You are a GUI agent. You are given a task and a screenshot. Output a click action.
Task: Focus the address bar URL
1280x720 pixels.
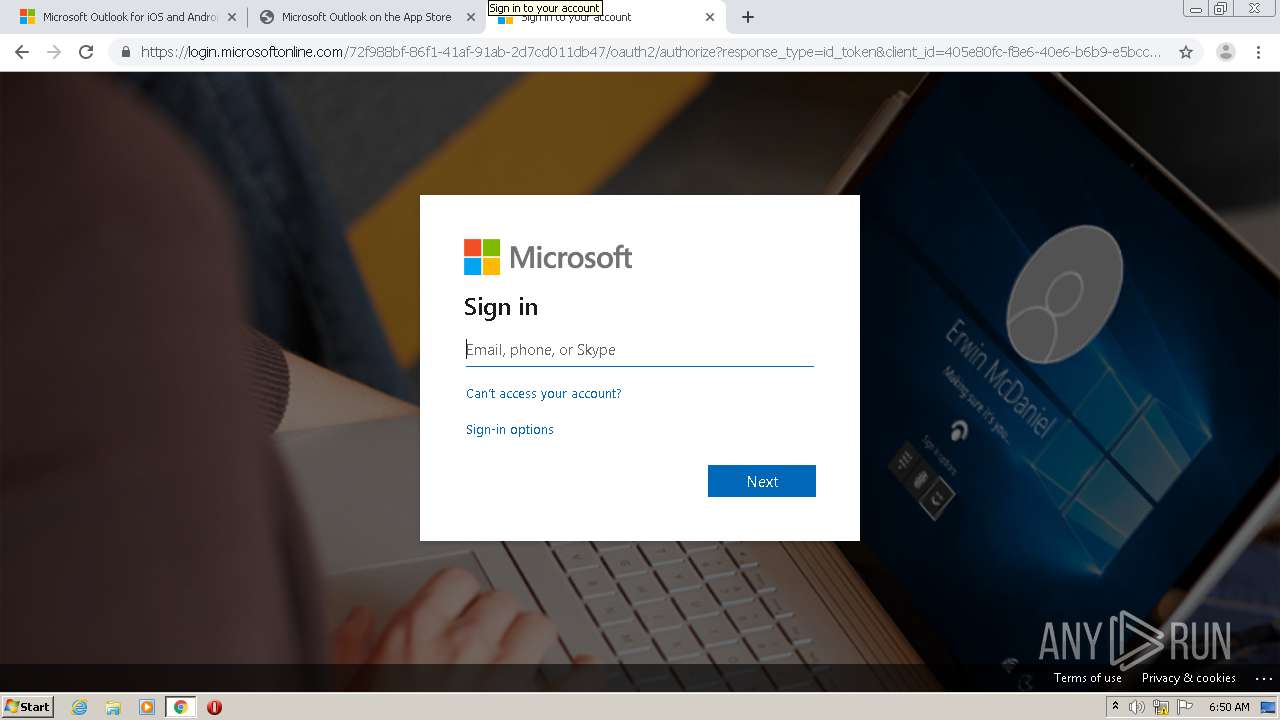[x=651, y=52]
